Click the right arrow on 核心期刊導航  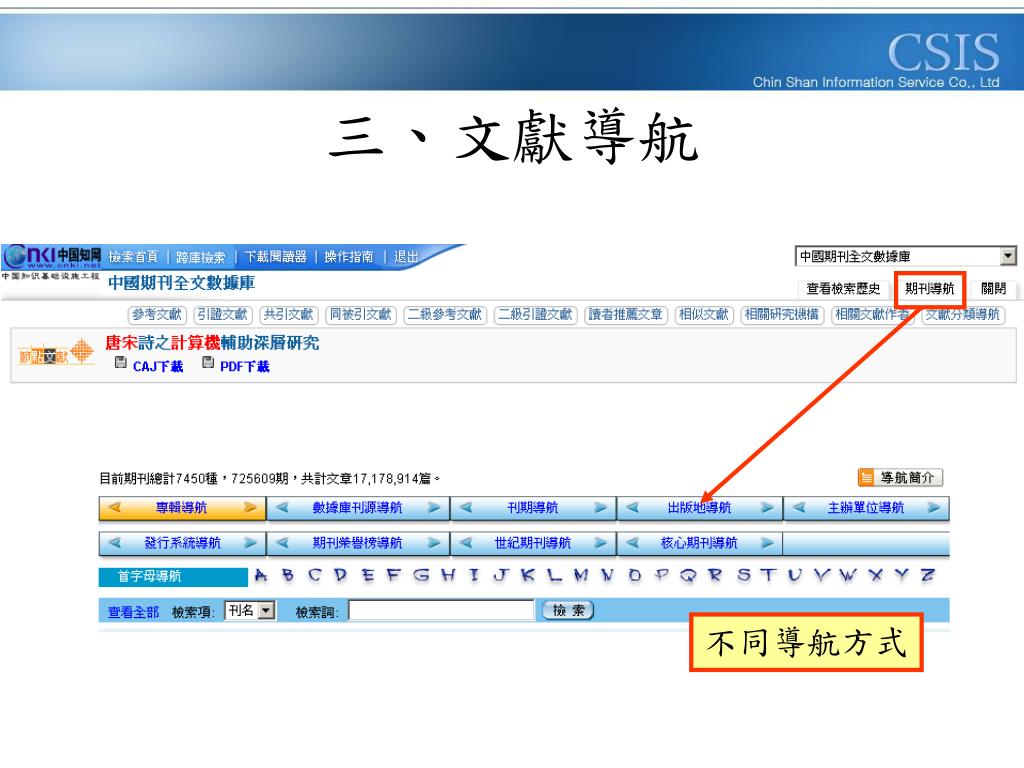coord(767,542)
